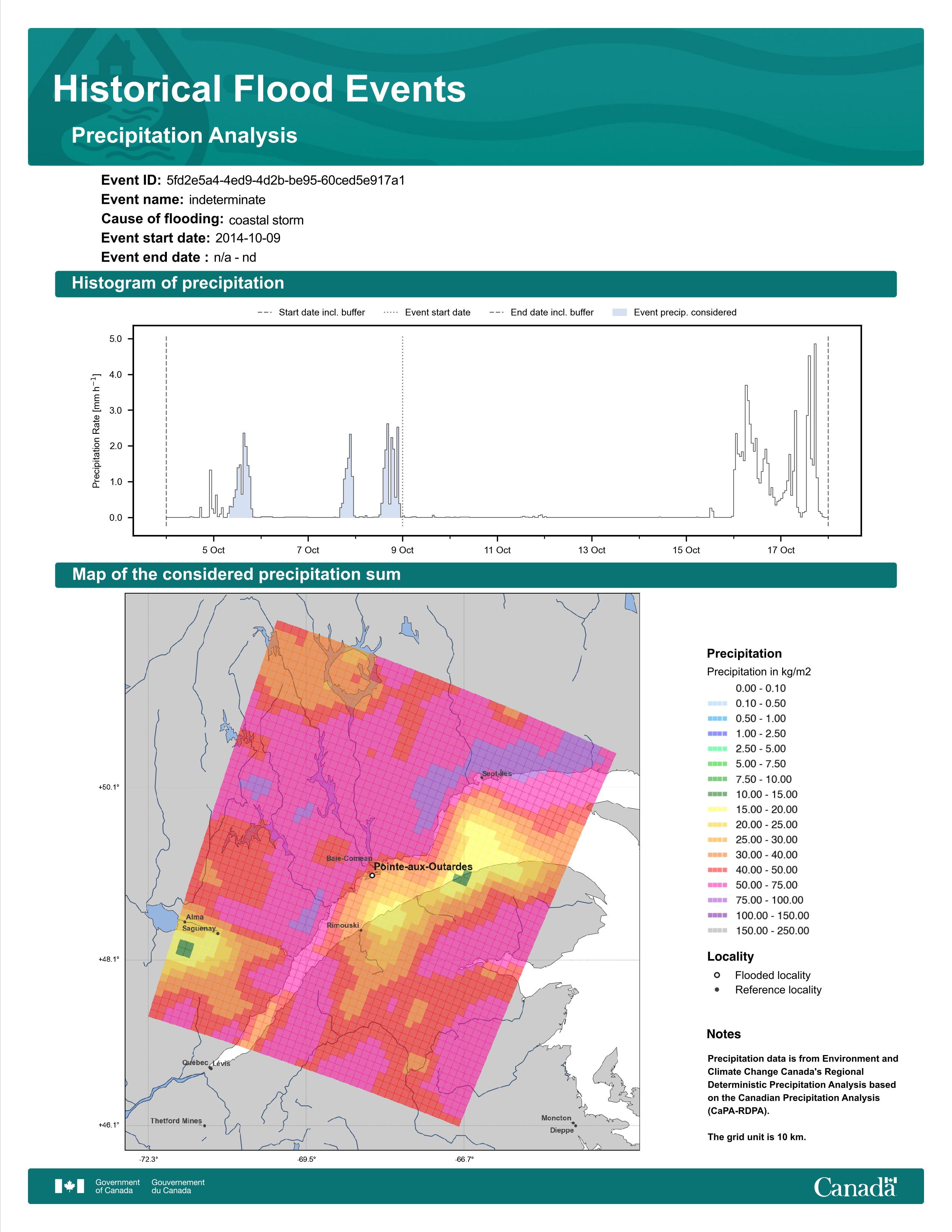
Task: Click the Precipitation Analysis subtitle
Action: [x=184, y=136]
